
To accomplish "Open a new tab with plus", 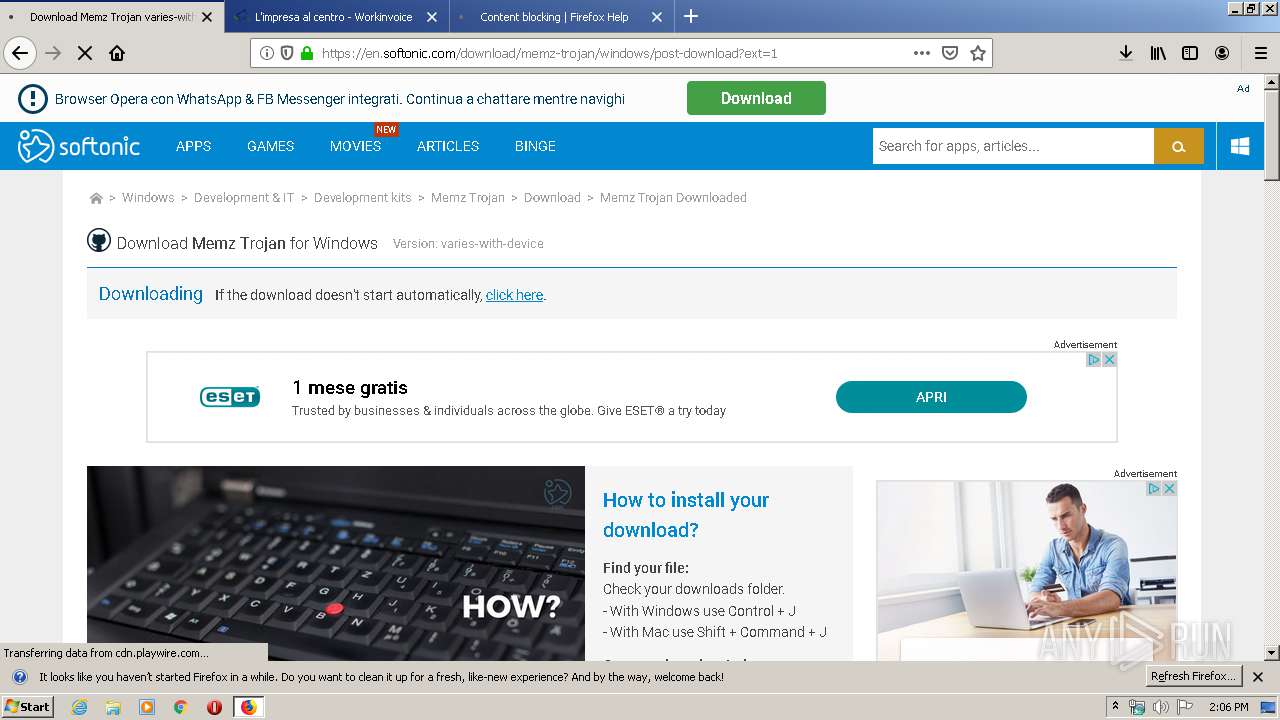I will click(x=691, y=16).
